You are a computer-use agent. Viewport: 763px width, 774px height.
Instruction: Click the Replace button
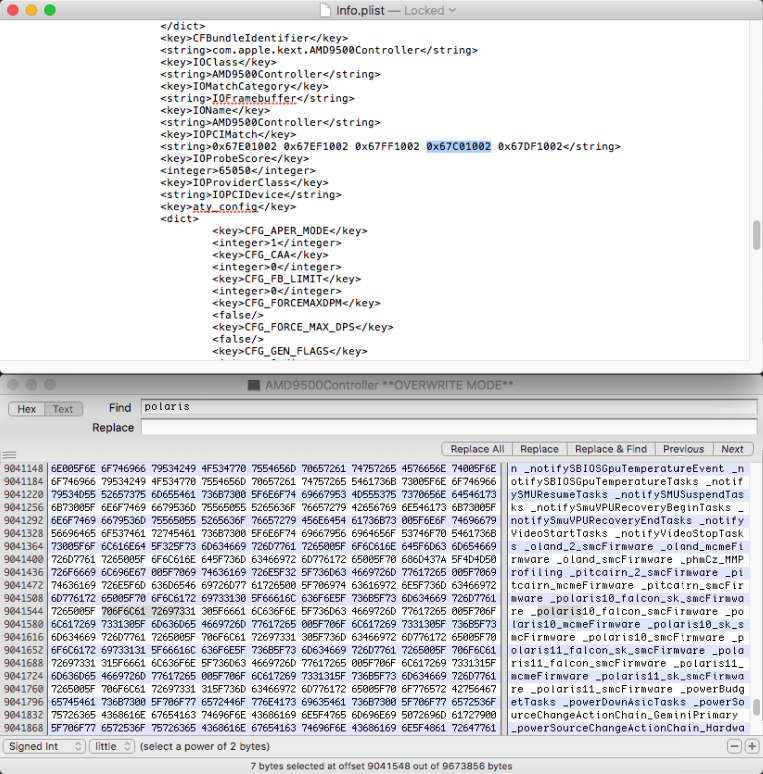click(x=539, y=449)
